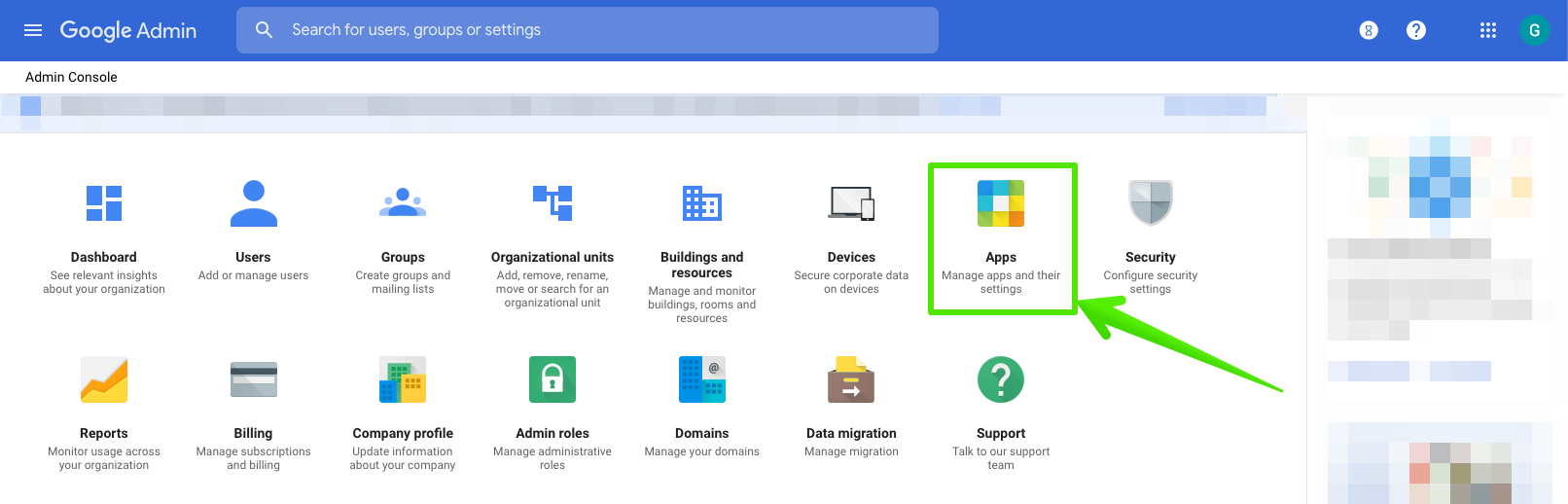Click 'Create groups and mailing lists' text
The width and height of the screenshot is (1568, 504).
(x=403, y=282)
